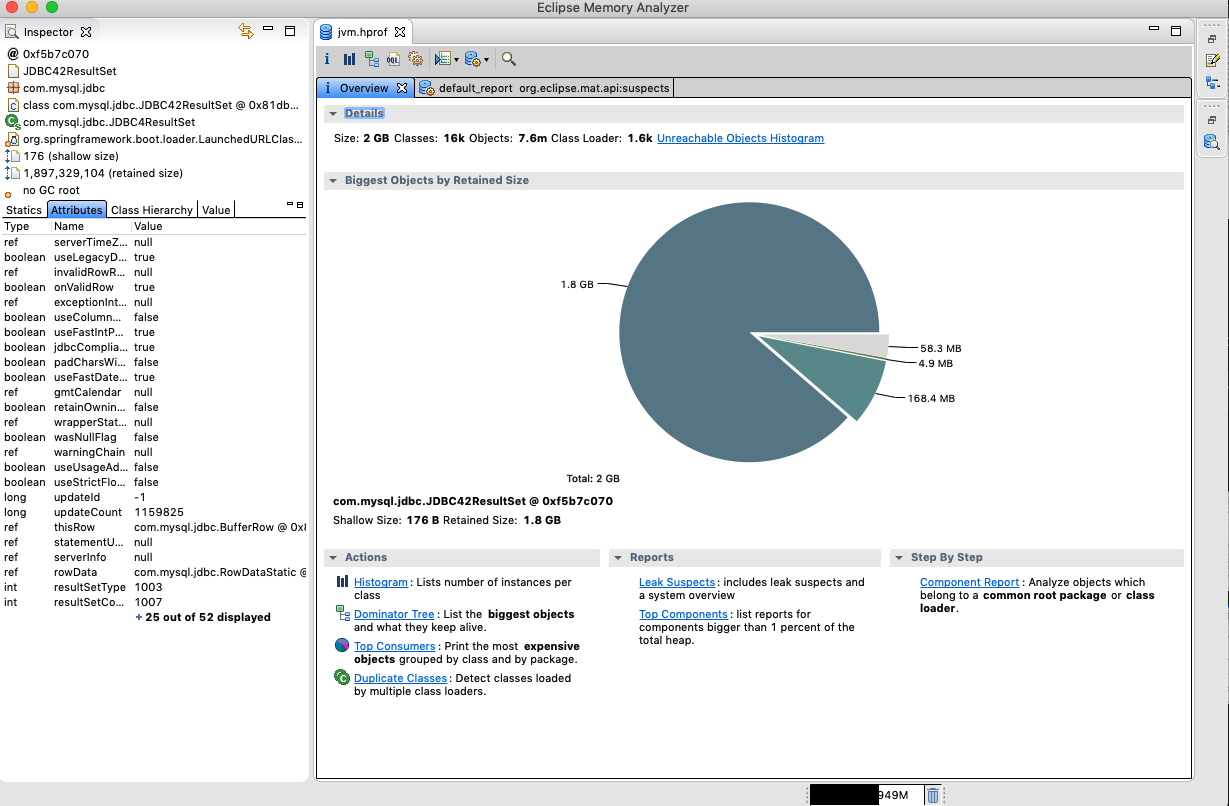Screen dimensions: 1229x806
Task: Activate the jvm.hprof editor tab
Action: 362,32
